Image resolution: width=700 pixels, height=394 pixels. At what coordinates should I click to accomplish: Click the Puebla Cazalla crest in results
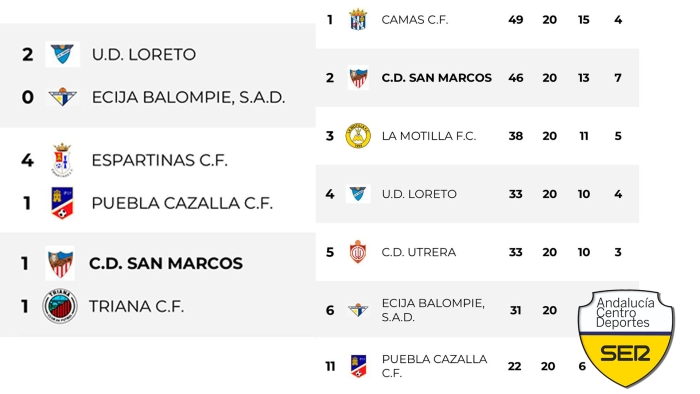tap(62, 203)
